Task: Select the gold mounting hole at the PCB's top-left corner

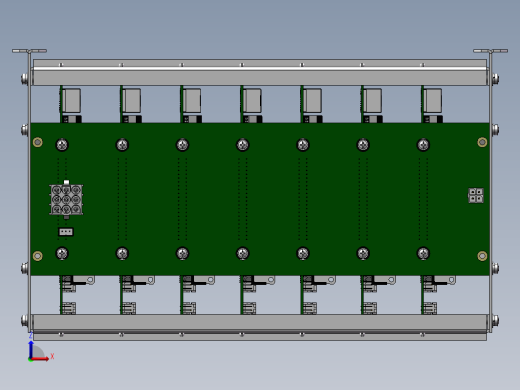Action: click(x=38, y=142)
